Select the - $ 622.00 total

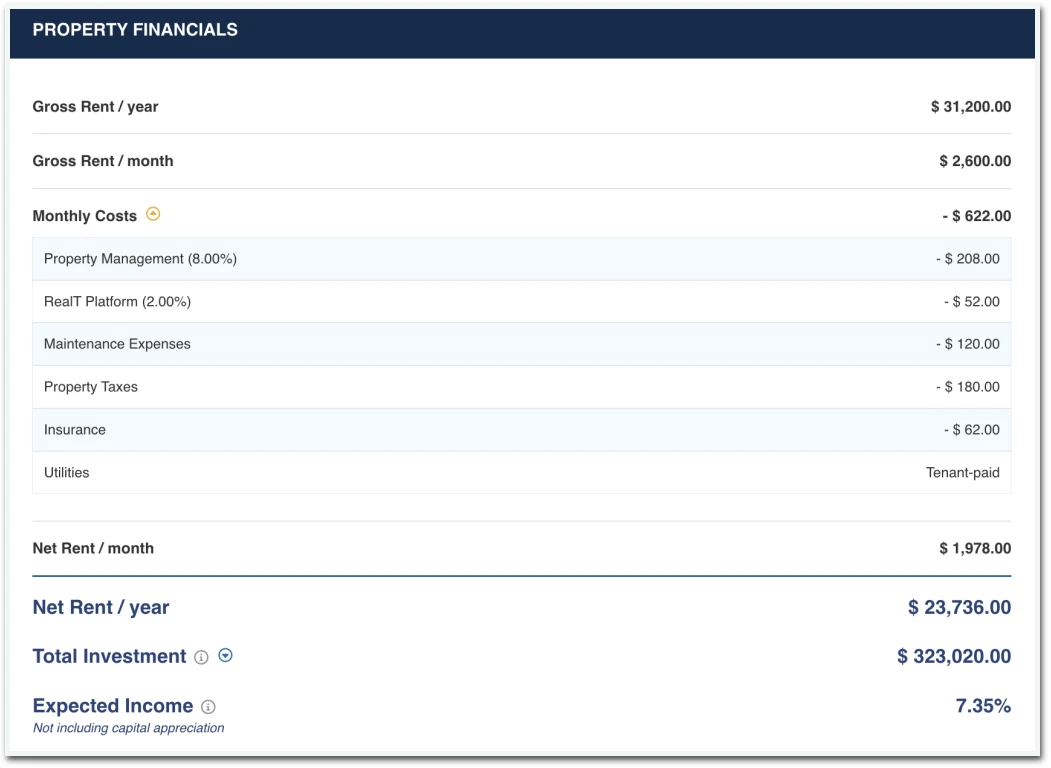977,216
